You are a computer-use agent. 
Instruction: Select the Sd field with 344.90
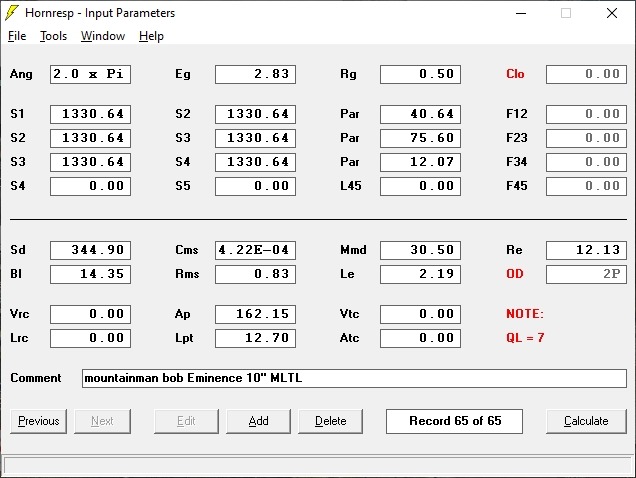click(90, 250)
